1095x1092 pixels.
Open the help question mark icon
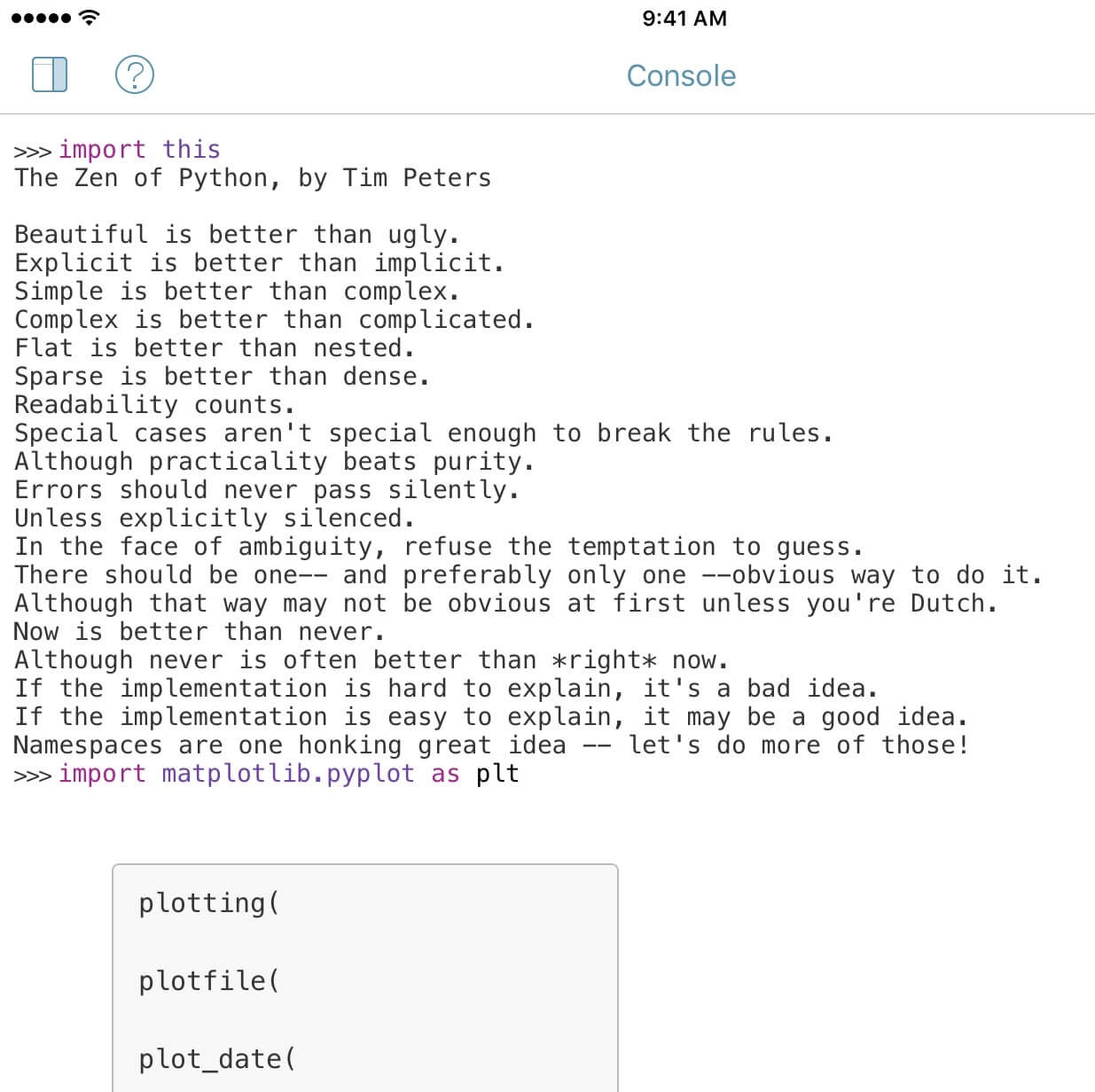tap(135, 74)
